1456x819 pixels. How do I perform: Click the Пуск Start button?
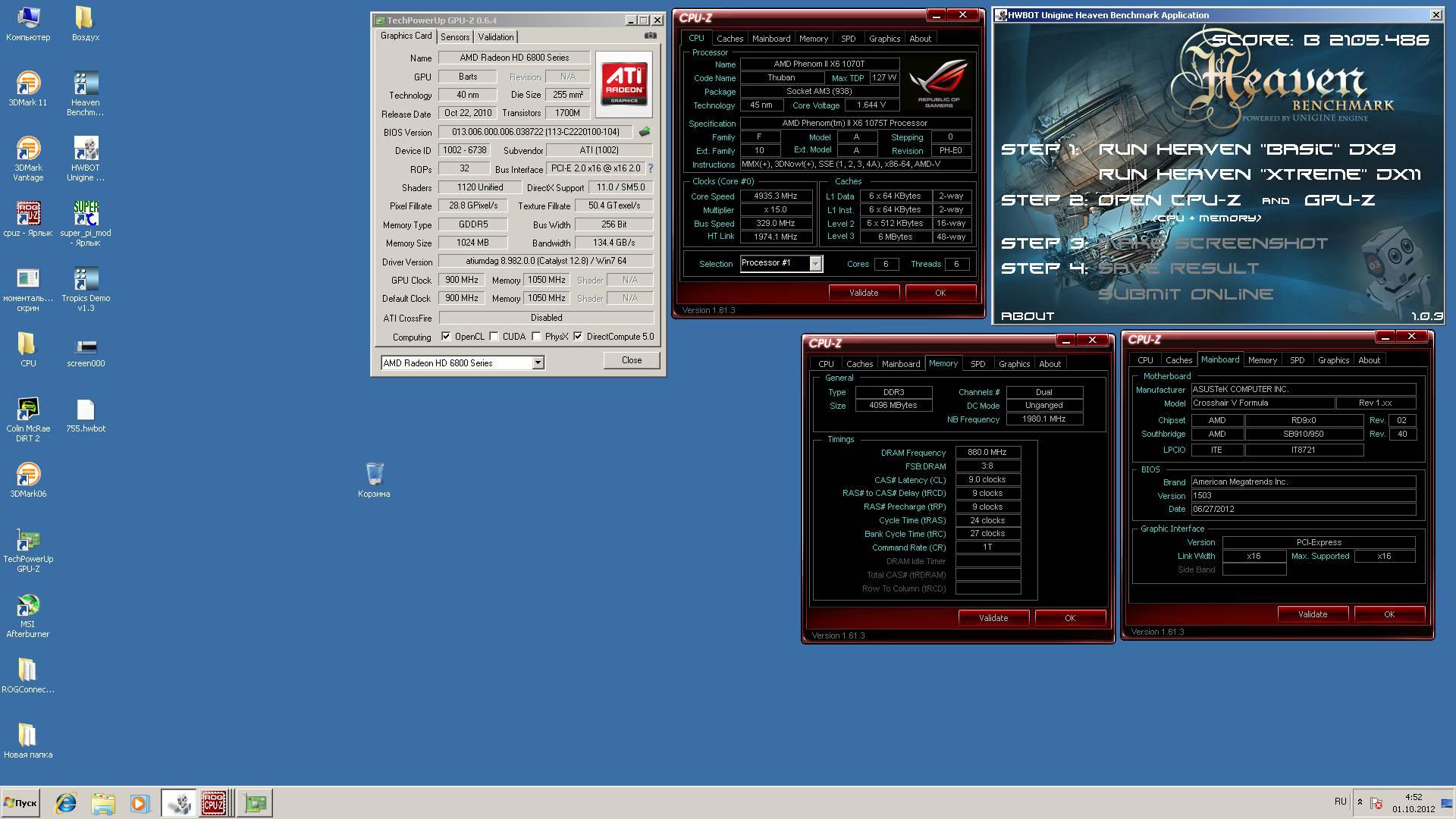(20, 803)
